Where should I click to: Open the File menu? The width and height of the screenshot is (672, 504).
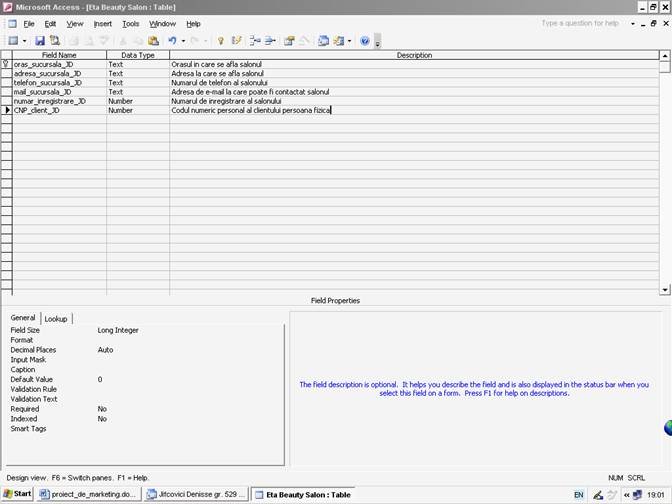[29, 24]
